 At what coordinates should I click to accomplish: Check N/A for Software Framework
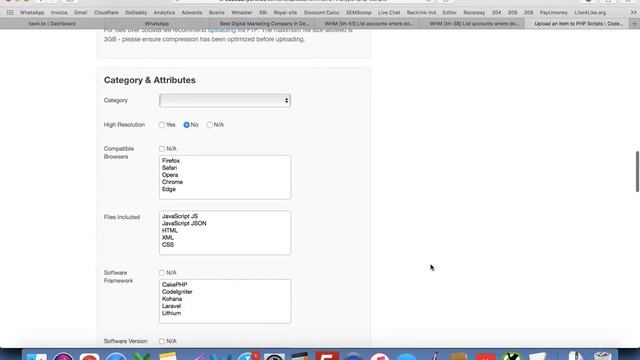pyautogui.click(x=162, y=273)
